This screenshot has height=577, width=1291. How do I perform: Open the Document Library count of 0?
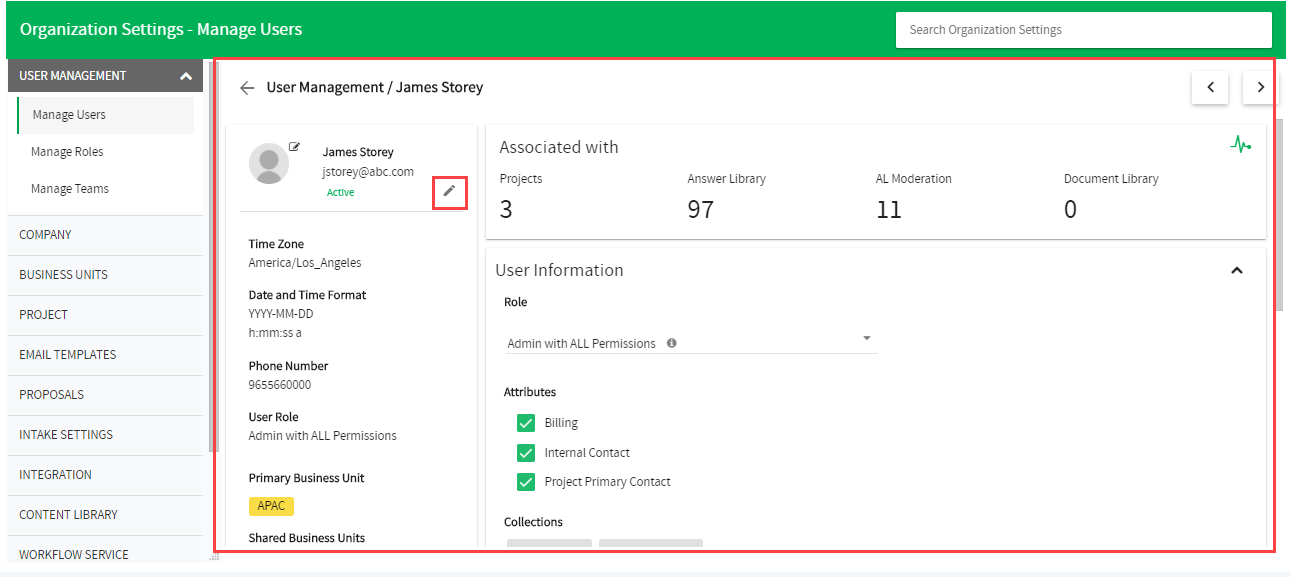pos(1070,210)
